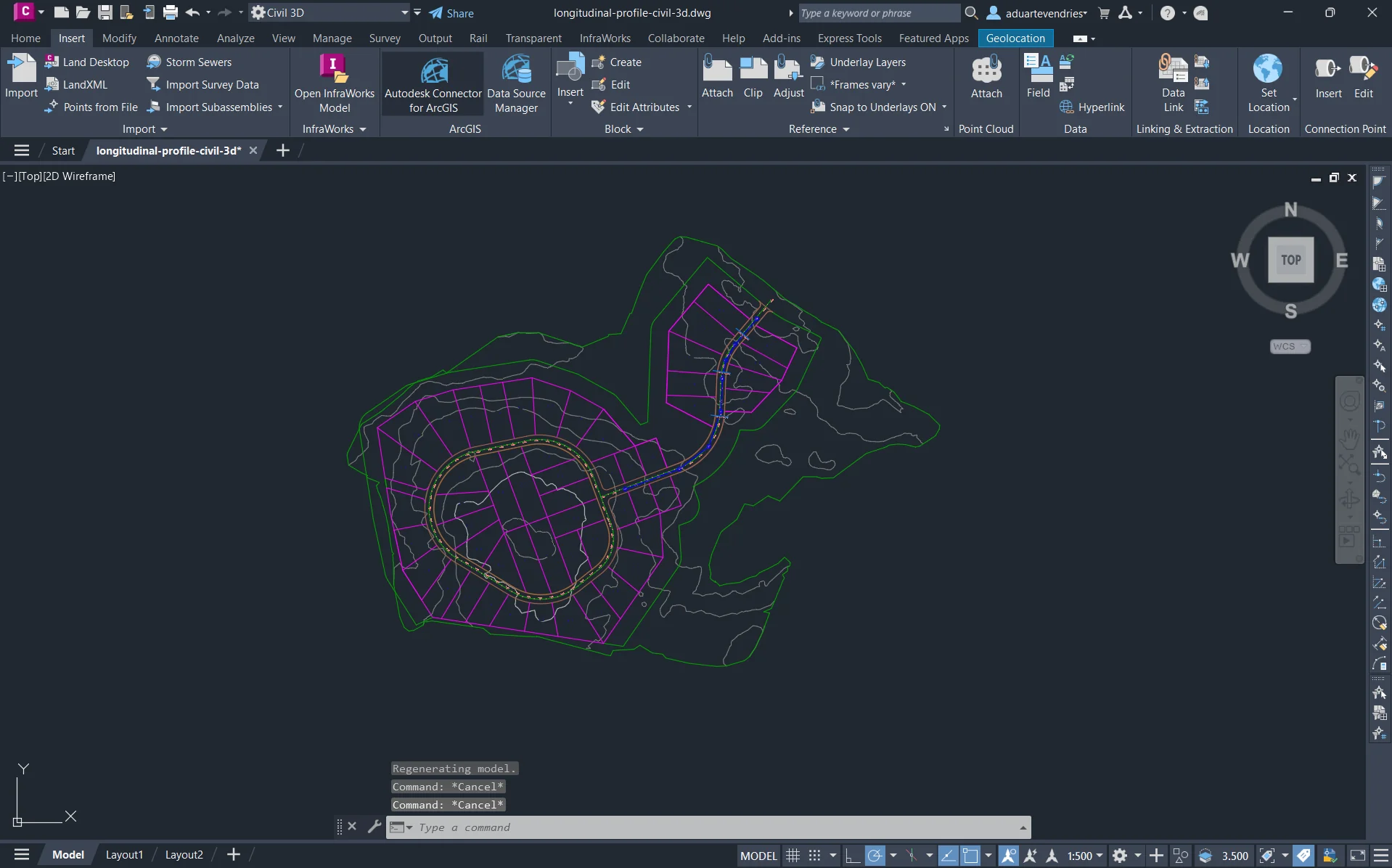Viewport: 1392px width, 868px height.
Task: Open new drawing tab plus button
Action: click(x=283, y=151)
